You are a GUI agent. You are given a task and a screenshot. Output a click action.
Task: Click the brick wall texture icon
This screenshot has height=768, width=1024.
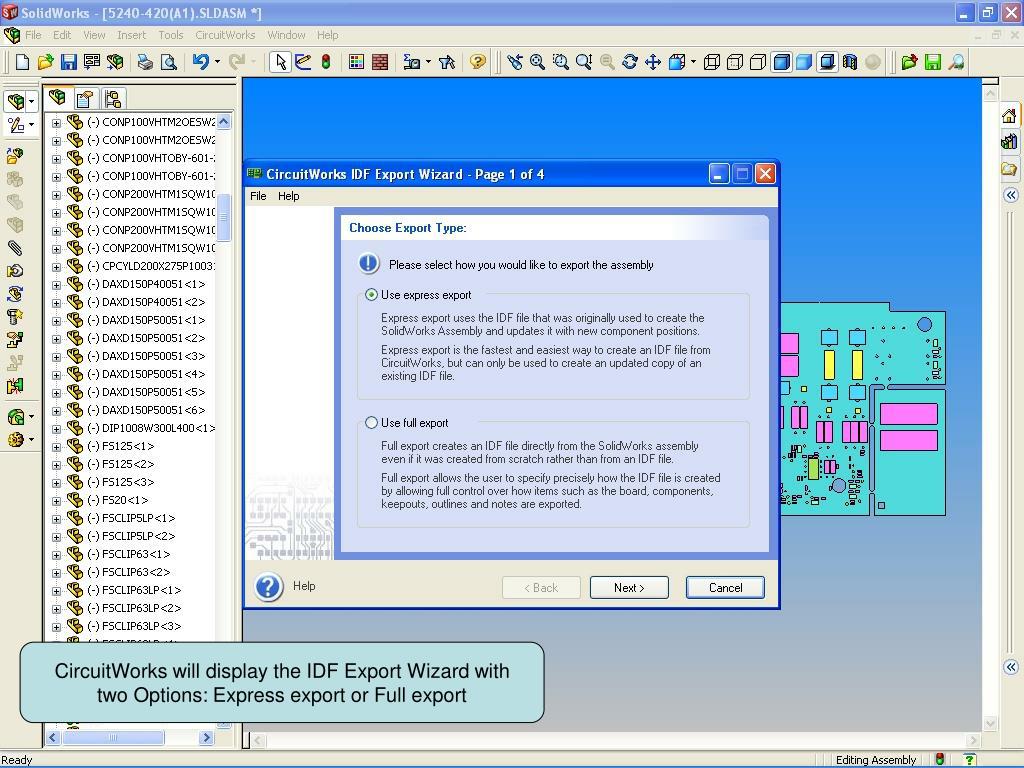point(379,62)
